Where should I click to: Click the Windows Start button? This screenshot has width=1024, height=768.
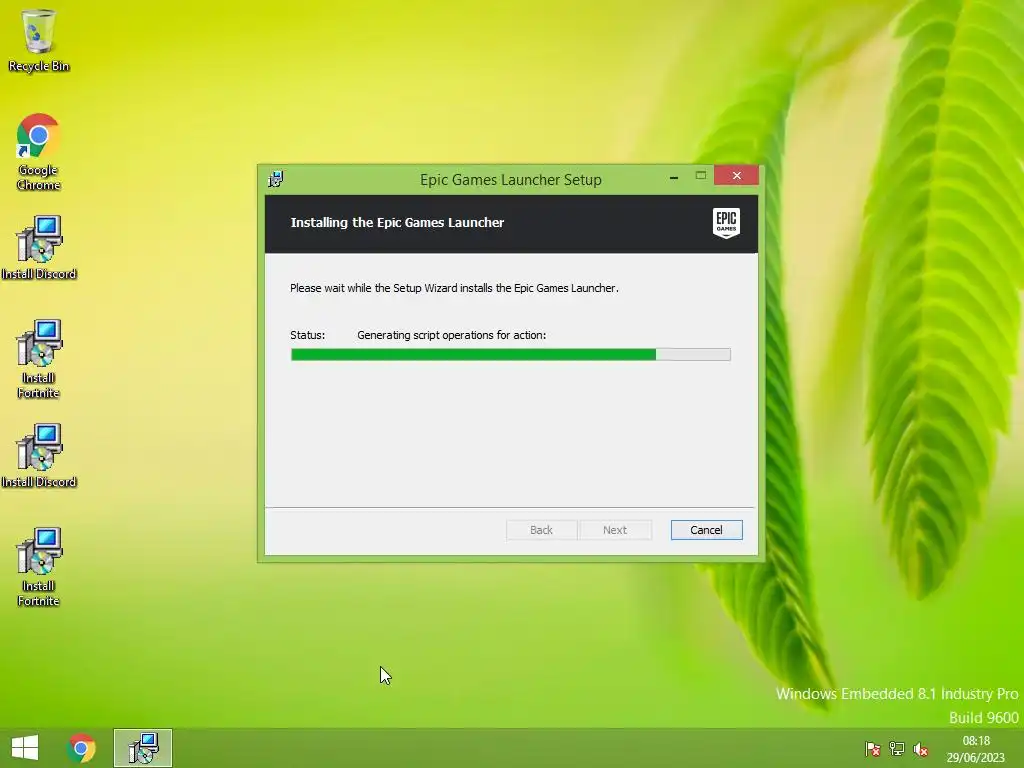[x=25, y=748]
